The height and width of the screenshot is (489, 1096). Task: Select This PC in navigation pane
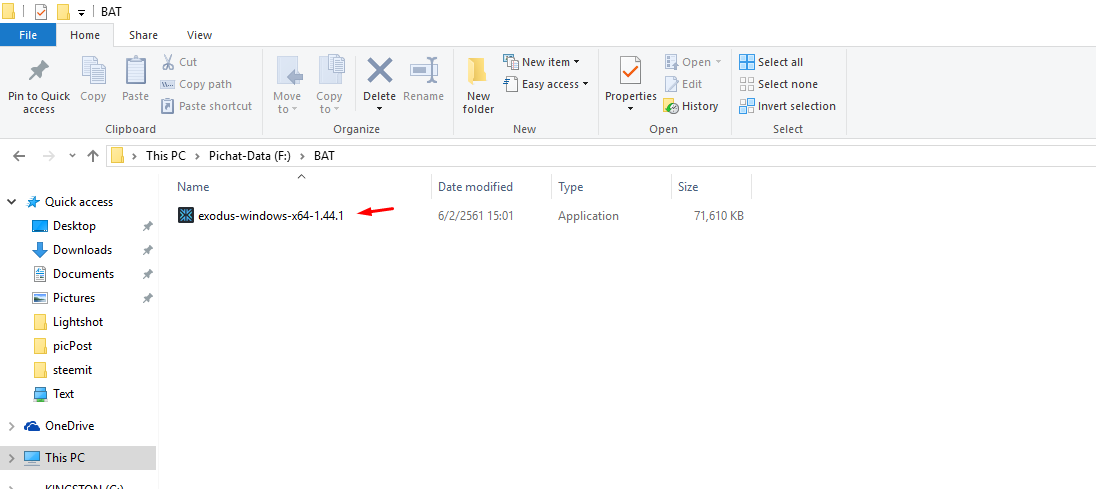64,458
